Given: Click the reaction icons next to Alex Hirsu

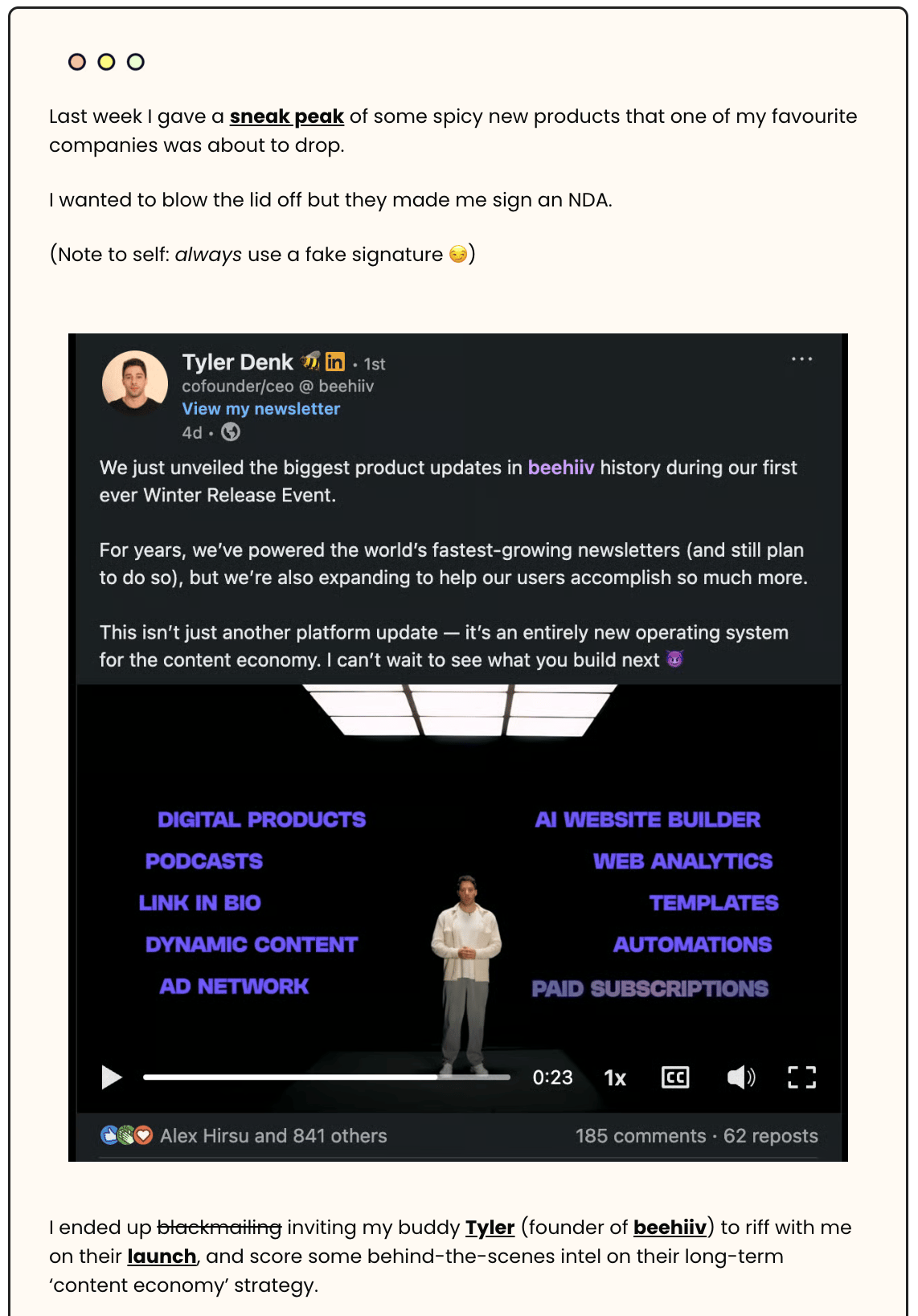Looking at the screenshot, I should click(x=127, y=1135).
